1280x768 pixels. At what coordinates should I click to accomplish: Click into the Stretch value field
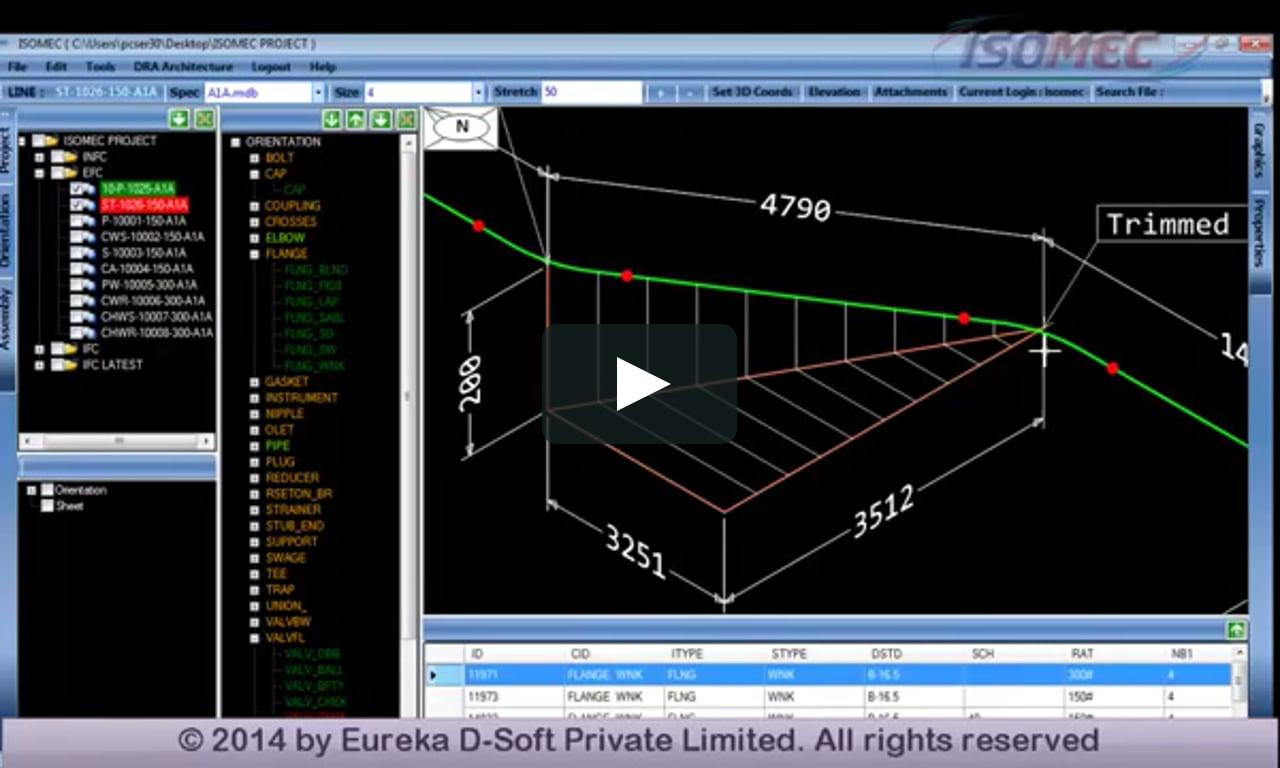[x=591, y=92]
